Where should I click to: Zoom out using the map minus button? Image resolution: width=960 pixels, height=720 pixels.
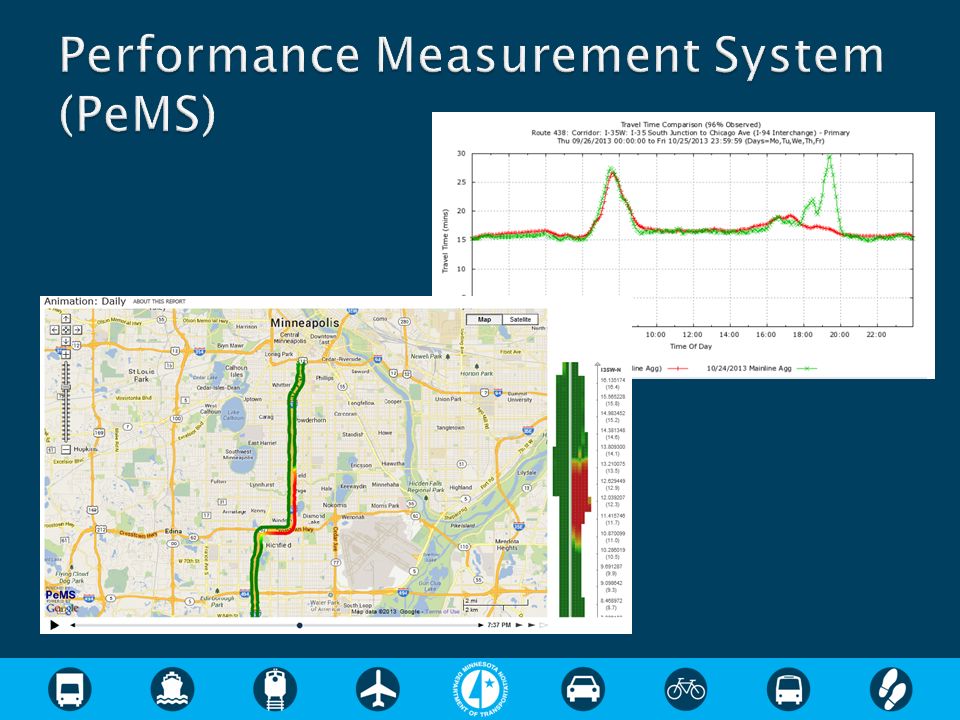(66, 449)
